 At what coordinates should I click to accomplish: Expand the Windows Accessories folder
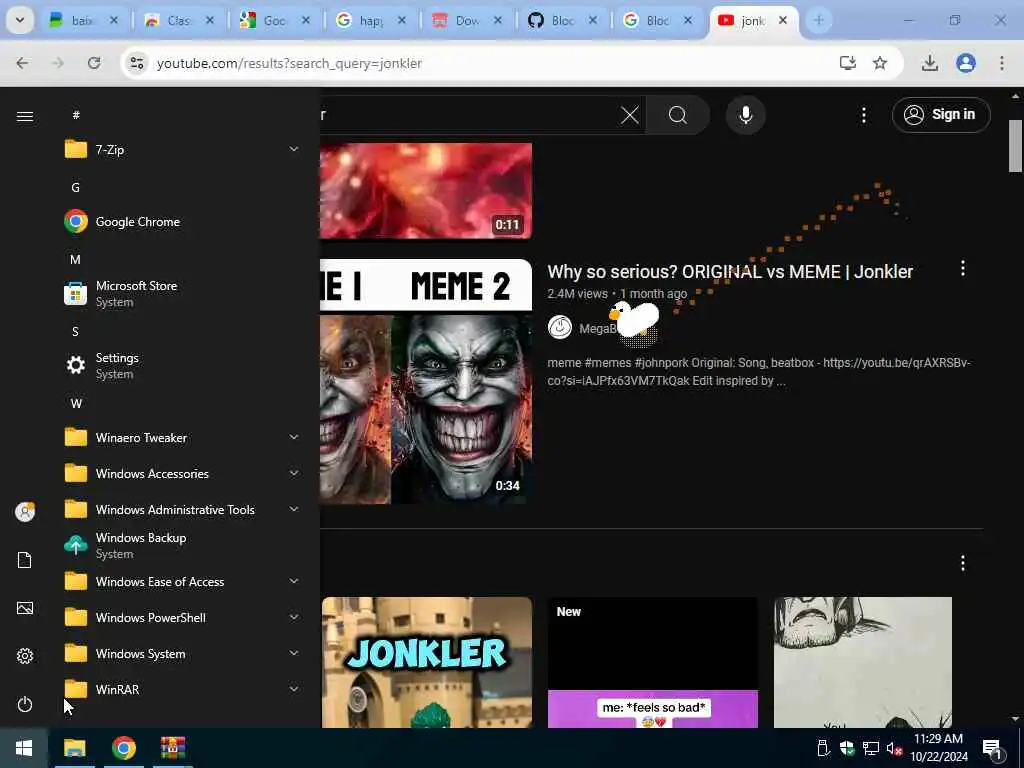182,473
